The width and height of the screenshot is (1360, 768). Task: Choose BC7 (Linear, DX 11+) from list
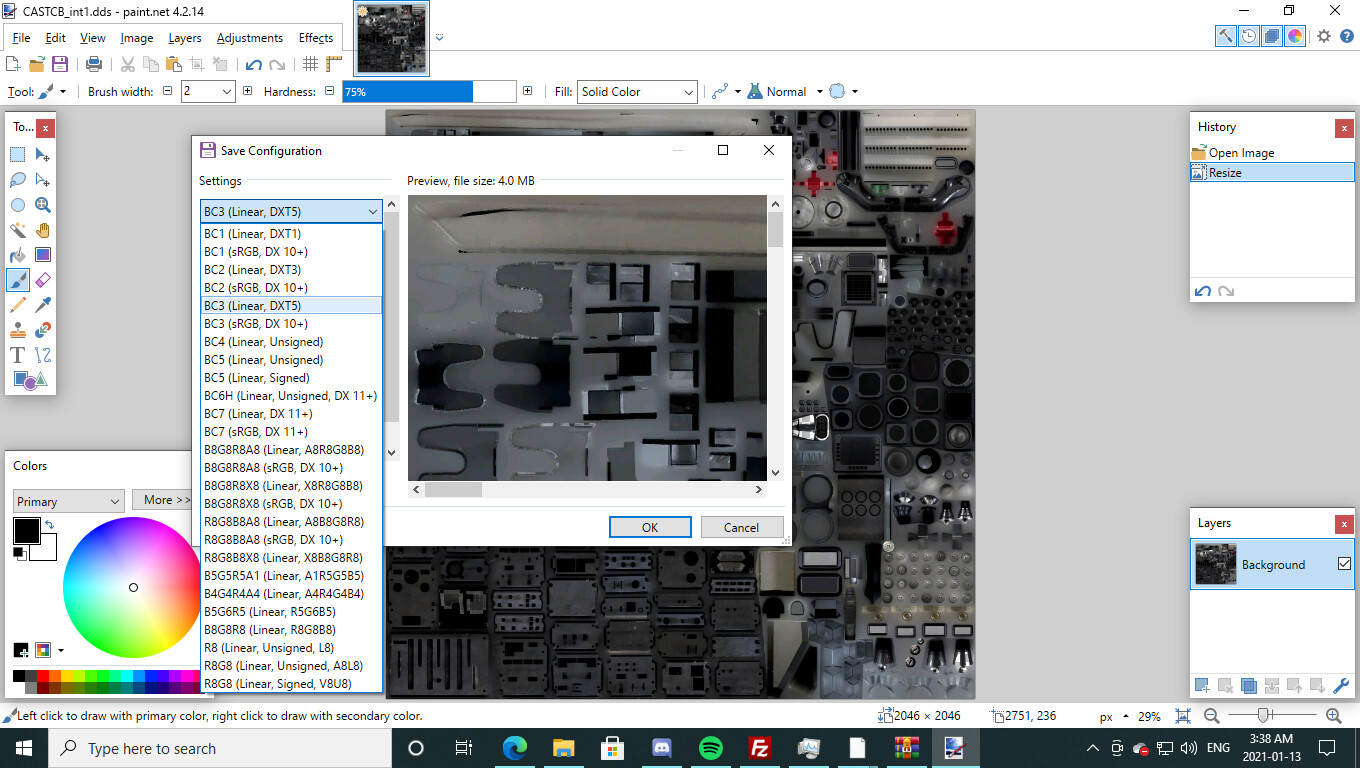pos(258,414)
